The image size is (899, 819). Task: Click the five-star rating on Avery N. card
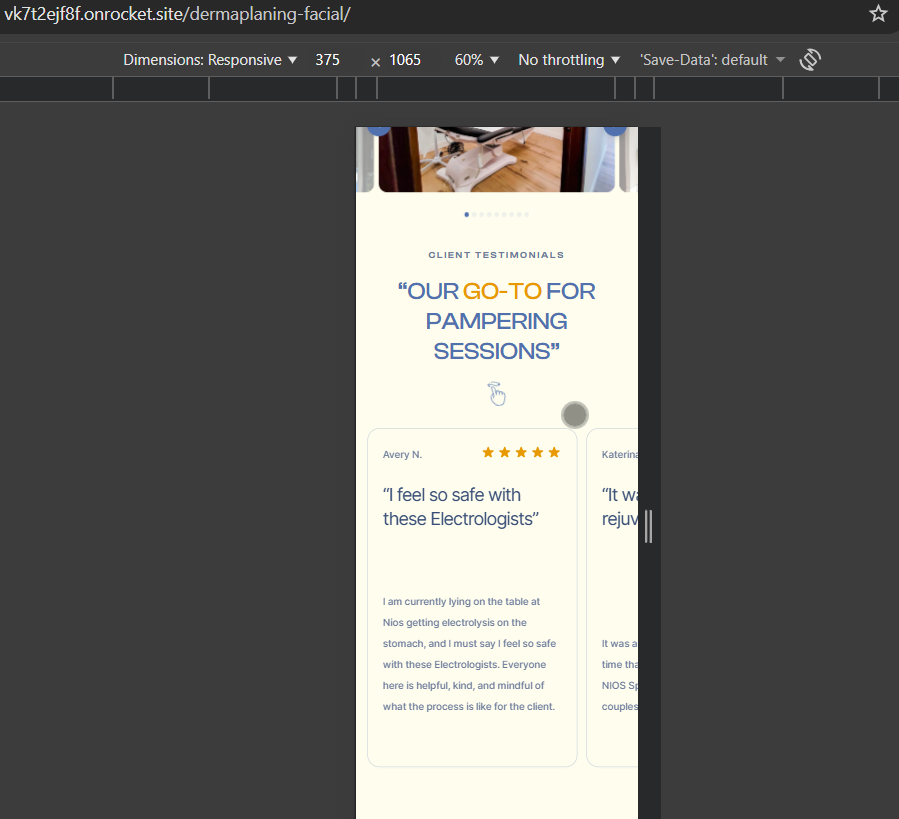[521, 453]
